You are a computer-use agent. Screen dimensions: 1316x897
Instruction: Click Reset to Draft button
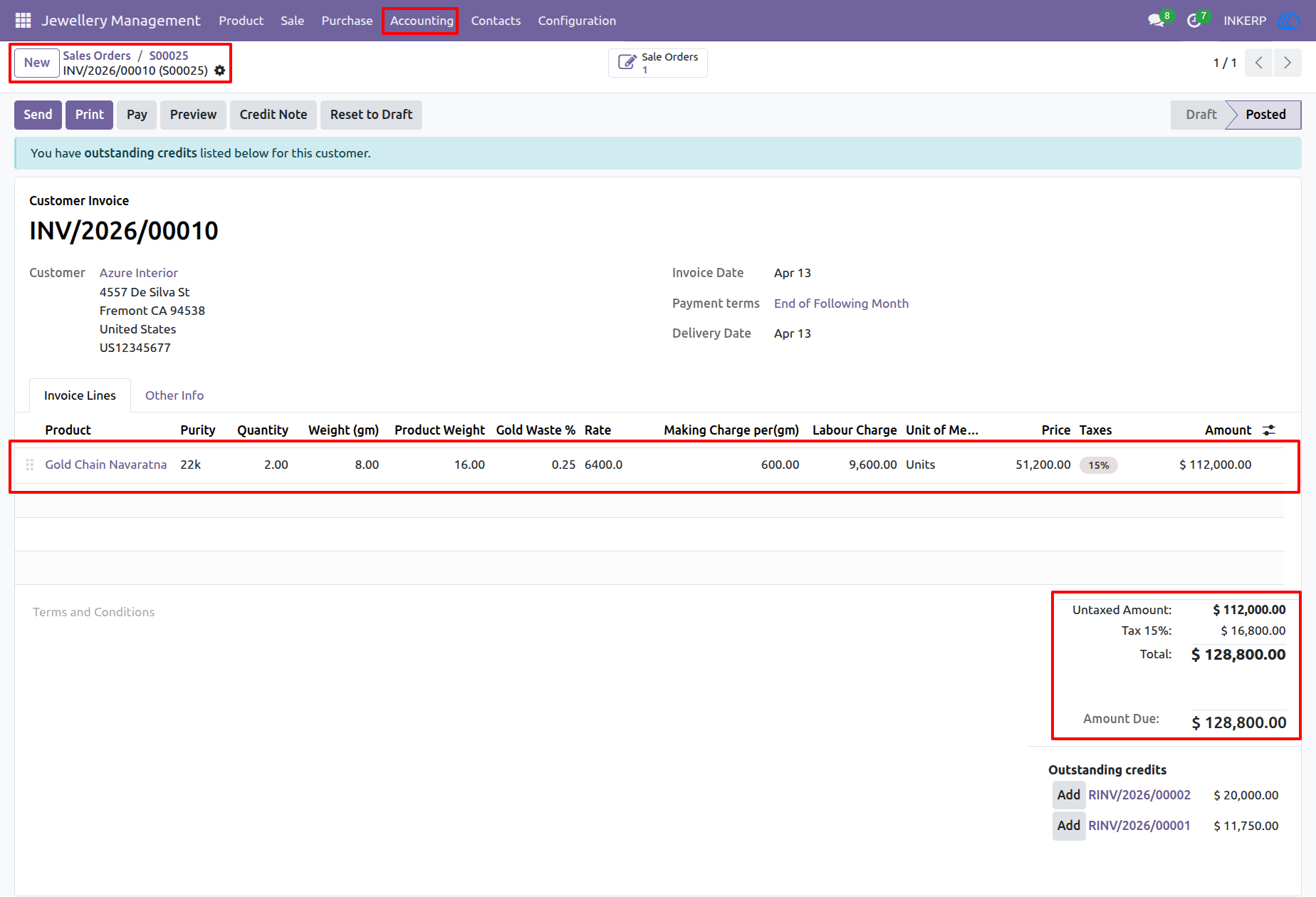pos(371,115)
